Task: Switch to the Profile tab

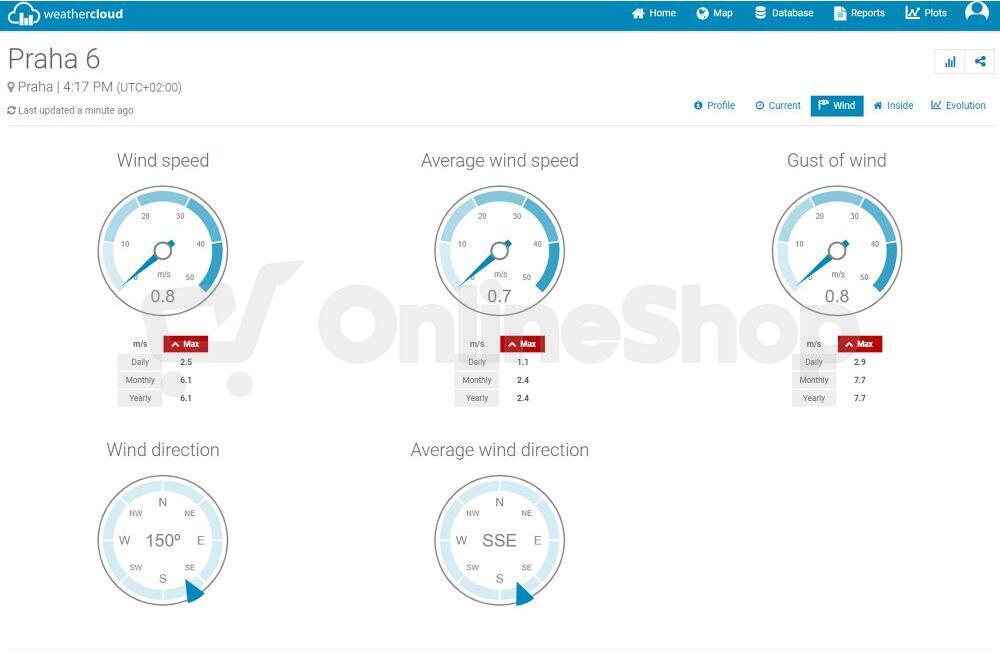Action: pos(714,106)
